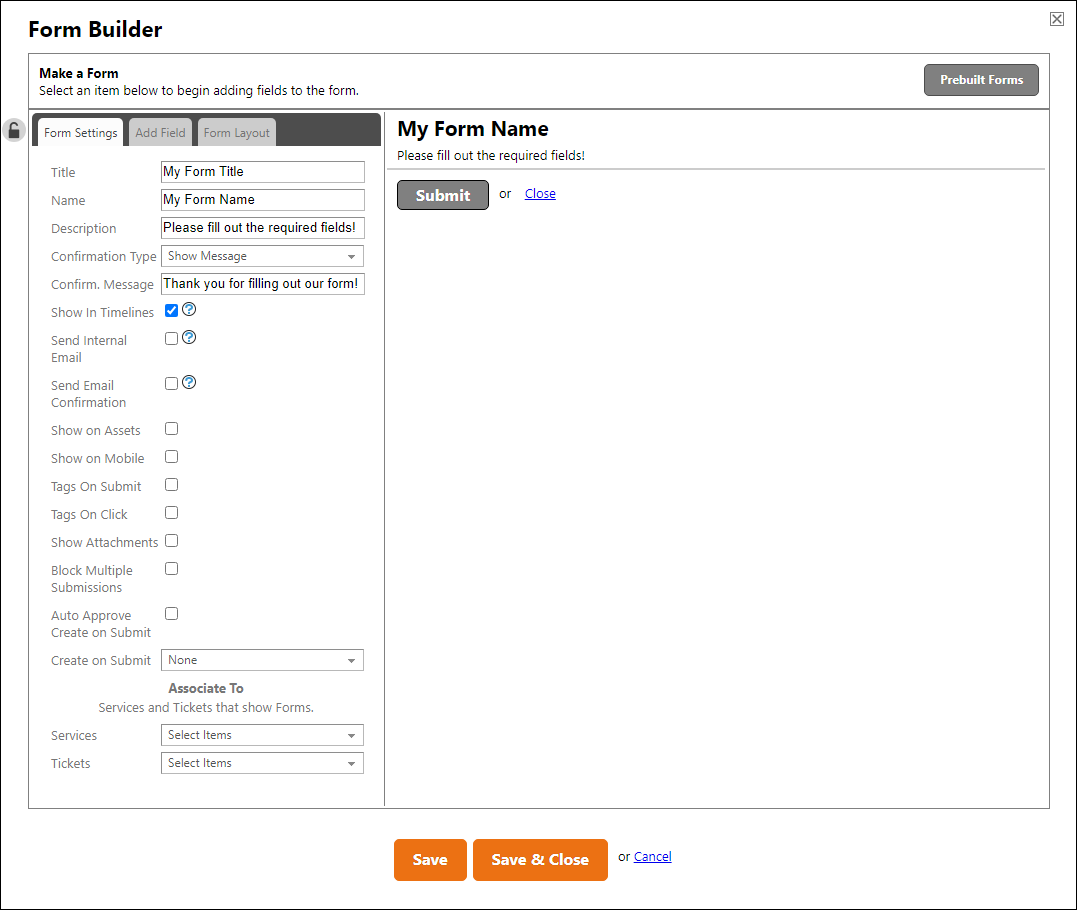
Task: Enable Show on Mobile
Action: pos(171,456)
